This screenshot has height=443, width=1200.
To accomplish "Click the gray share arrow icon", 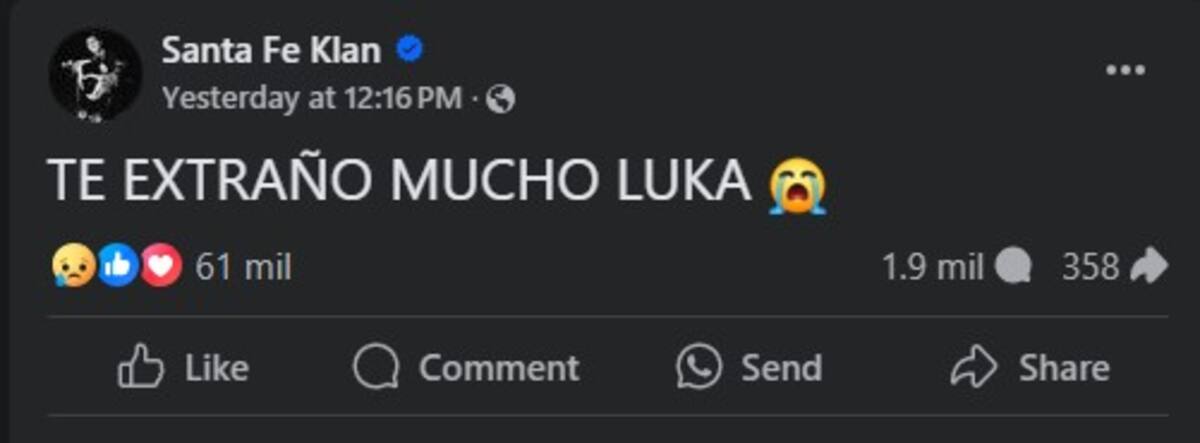I will point(1148,267).
